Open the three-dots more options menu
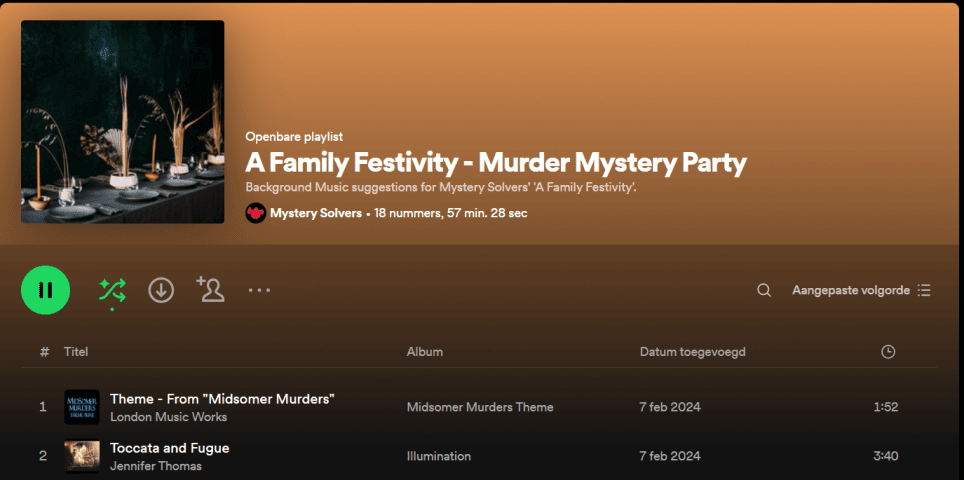 pos(259,290)
